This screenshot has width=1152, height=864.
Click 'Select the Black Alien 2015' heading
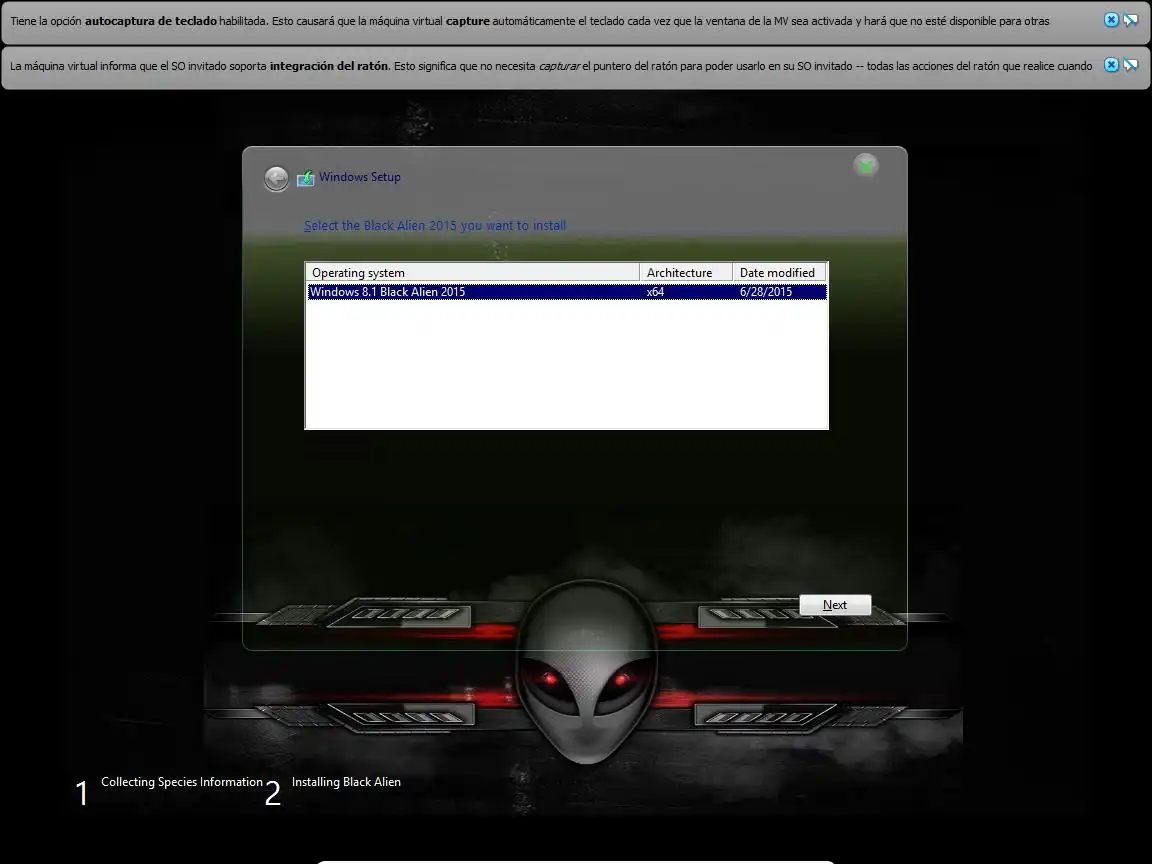pos(435,226)
